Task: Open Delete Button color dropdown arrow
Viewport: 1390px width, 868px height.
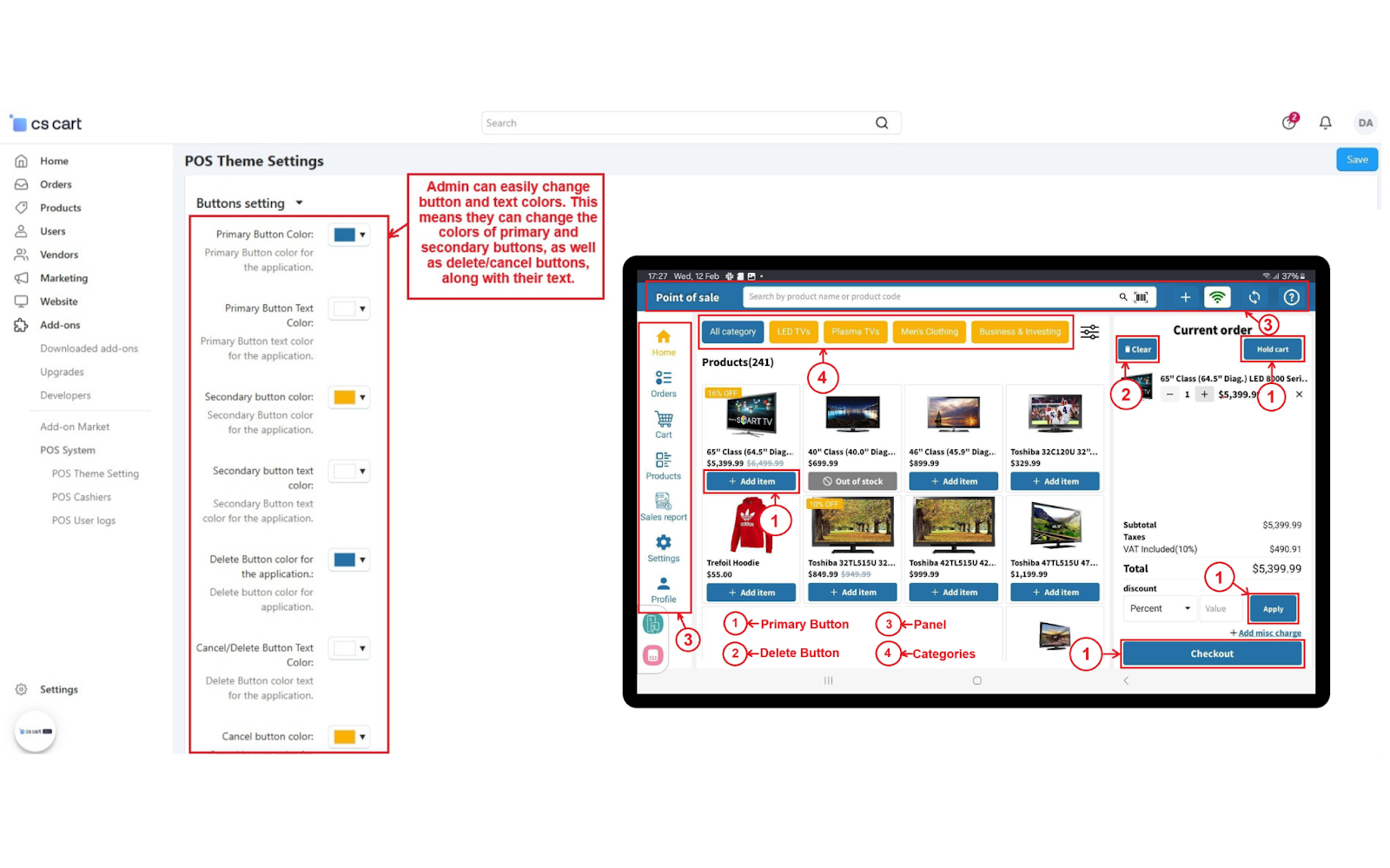Action: coord(362,560)
